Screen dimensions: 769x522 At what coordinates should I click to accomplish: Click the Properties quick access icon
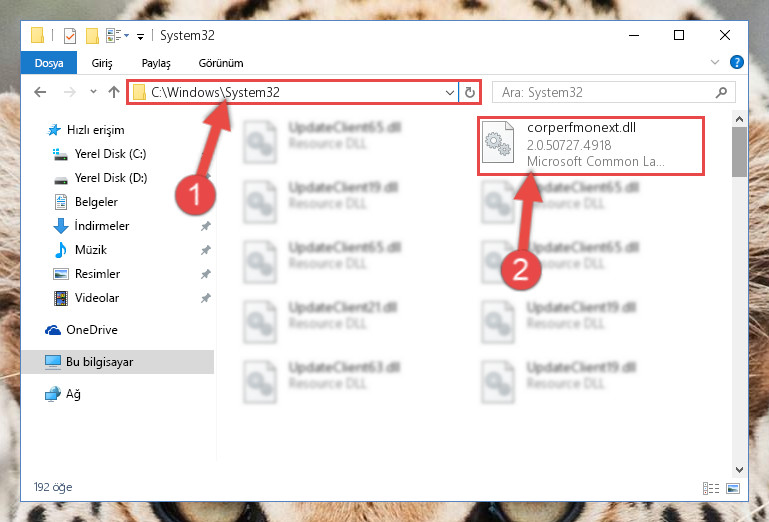click(70, 36)
